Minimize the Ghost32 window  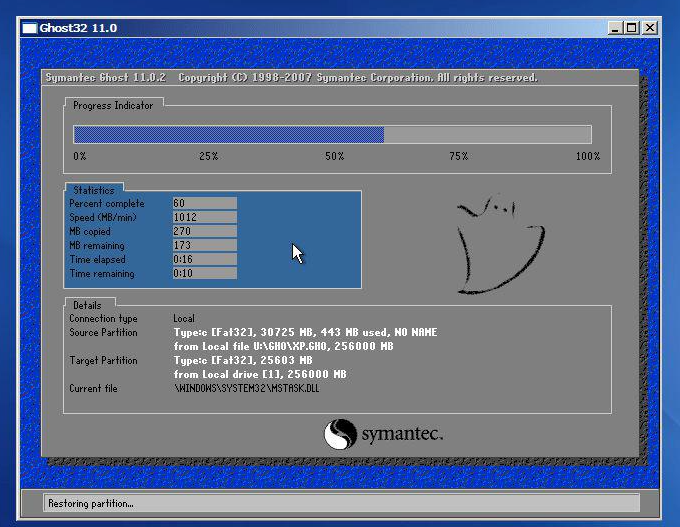615,28
